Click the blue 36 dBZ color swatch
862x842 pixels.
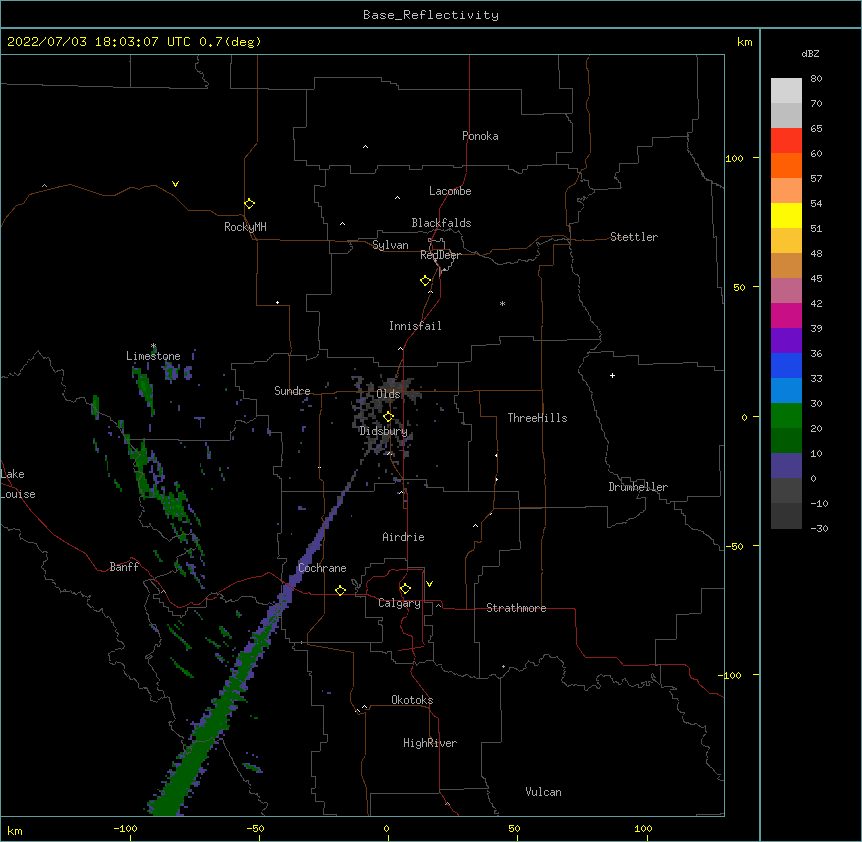point(786,365)
